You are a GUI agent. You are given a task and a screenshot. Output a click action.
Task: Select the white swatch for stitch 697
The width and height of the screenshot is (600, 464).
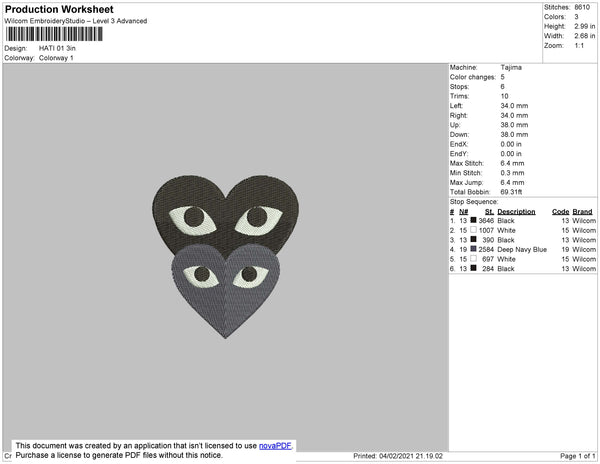473,259
